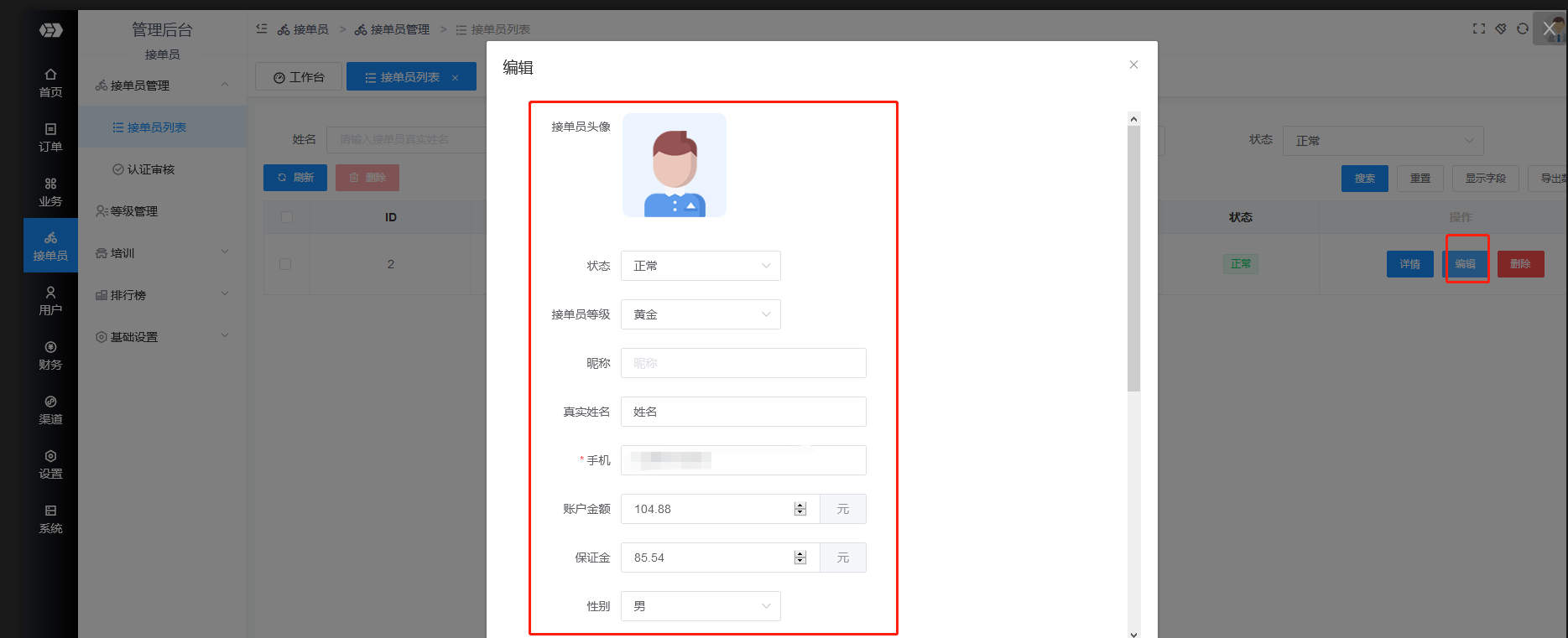Click the 账户金额 stepper arrows

[800, 509]
